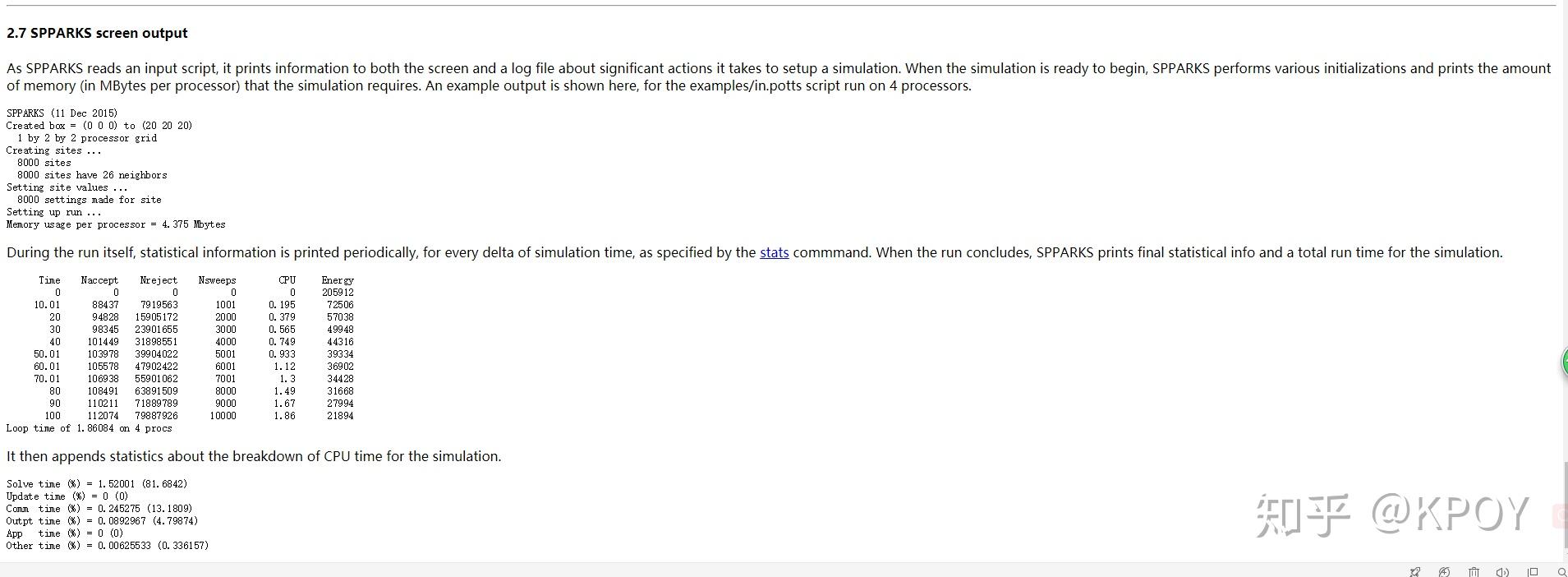Click the rocket speed-up icon in status bar

click(x=1414, y=571)
